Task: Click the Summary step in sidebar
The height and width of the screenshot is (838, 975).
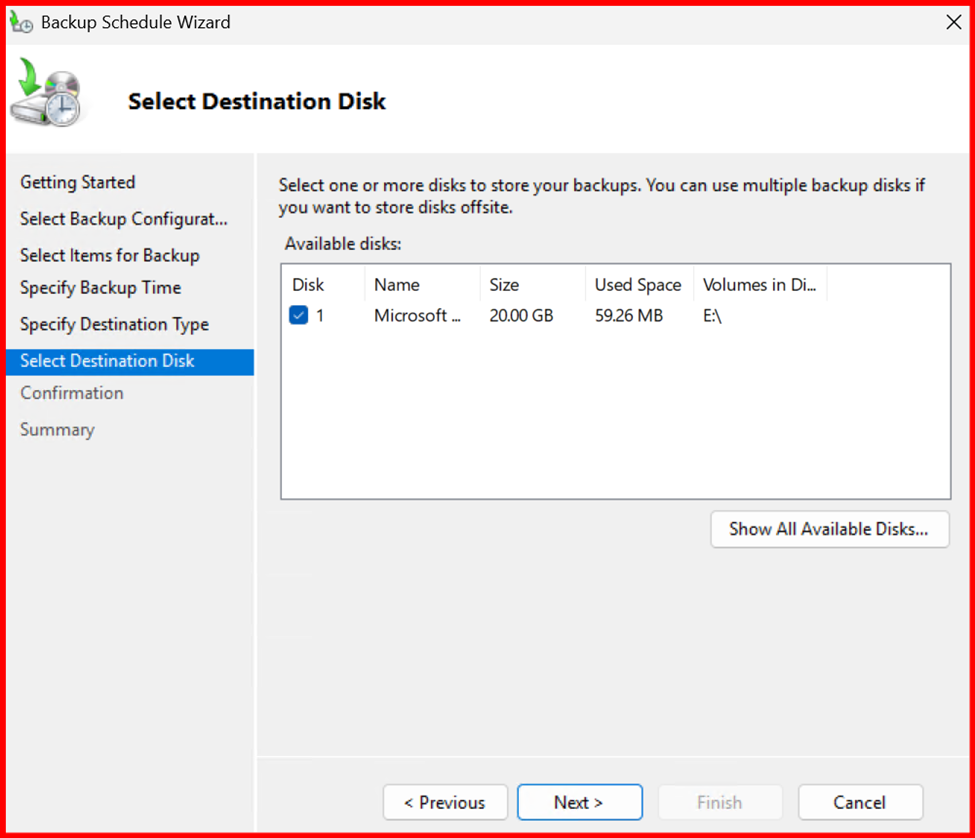Action: point(57,429)
